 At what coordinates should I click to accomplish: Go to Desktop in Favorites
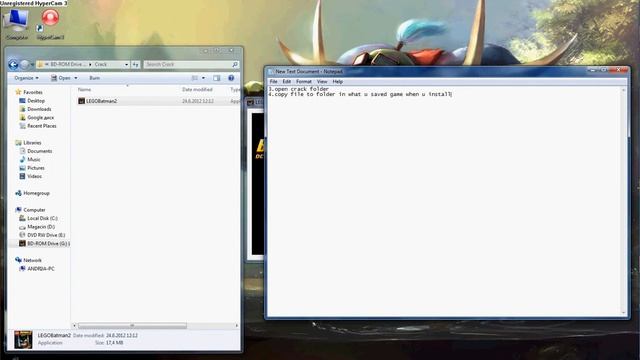point(36,101)
